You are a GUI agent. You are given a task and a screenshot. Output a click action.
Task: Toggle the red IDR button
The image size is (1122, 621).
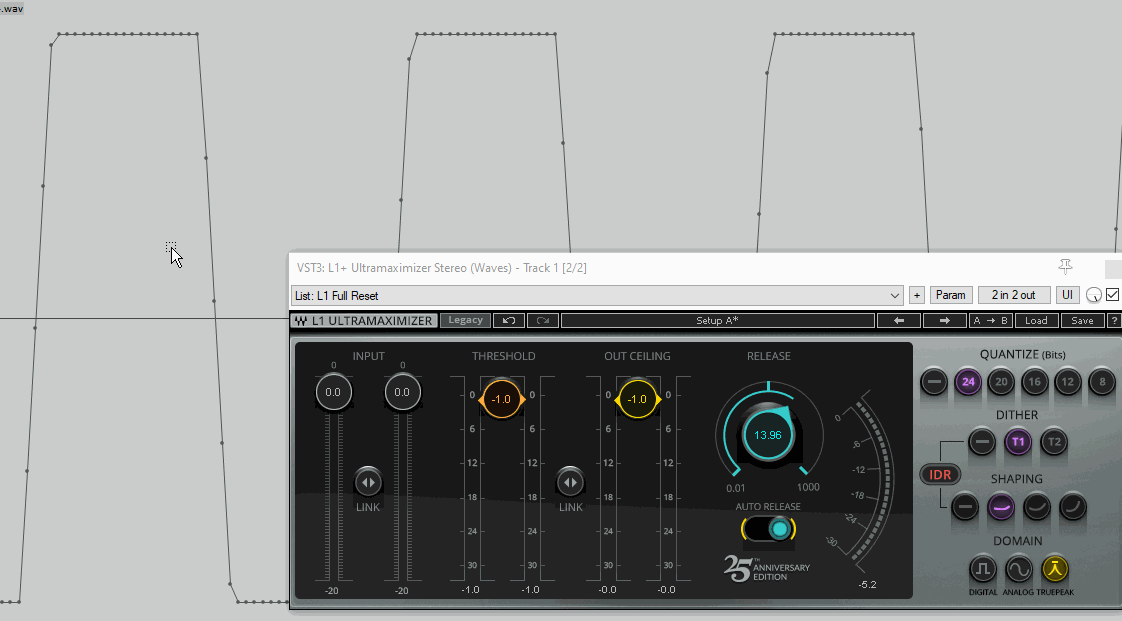(940, 474)
